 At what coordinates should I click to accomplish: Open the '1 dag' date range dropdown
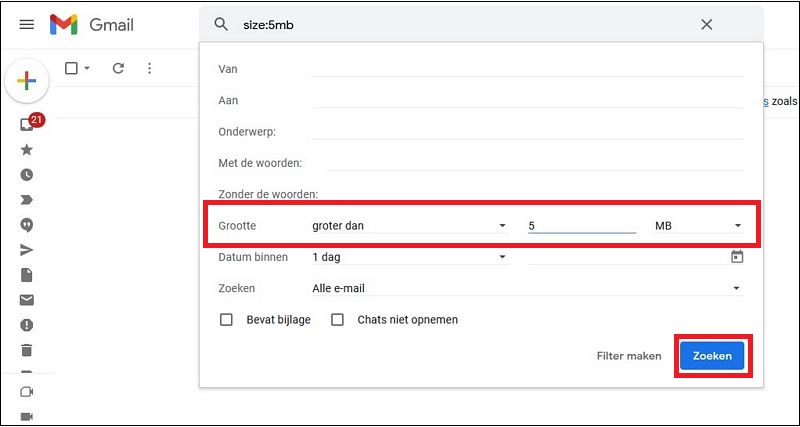click(410, 257)
